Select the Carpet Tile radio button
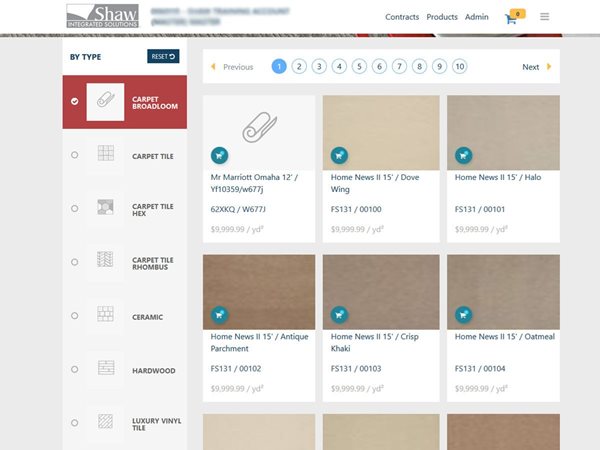This screenshot has height=450, width=600. coord(75,155)
